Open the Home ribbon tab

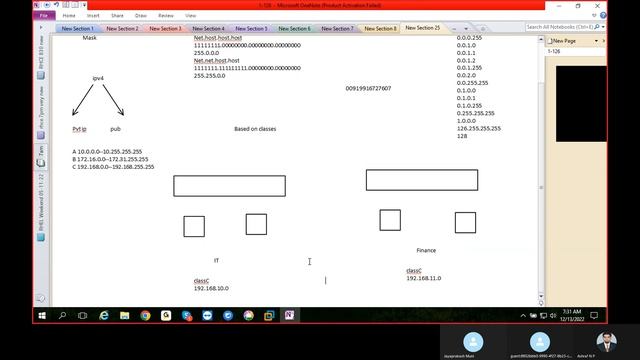click(x=69, y=16)
